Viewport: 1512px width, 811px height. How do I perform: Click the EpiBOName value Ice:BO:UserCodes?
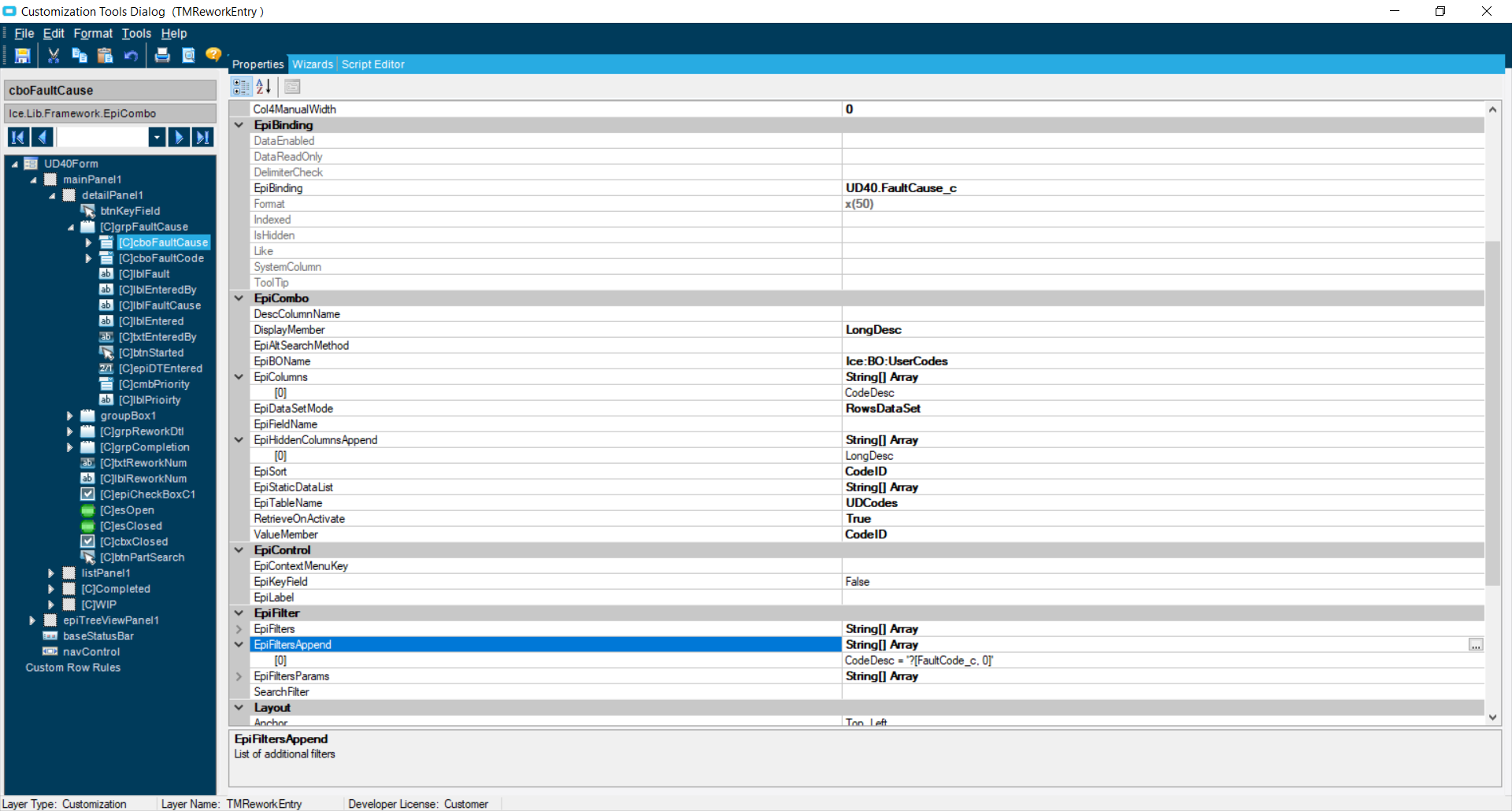click(x=896, y=361)
